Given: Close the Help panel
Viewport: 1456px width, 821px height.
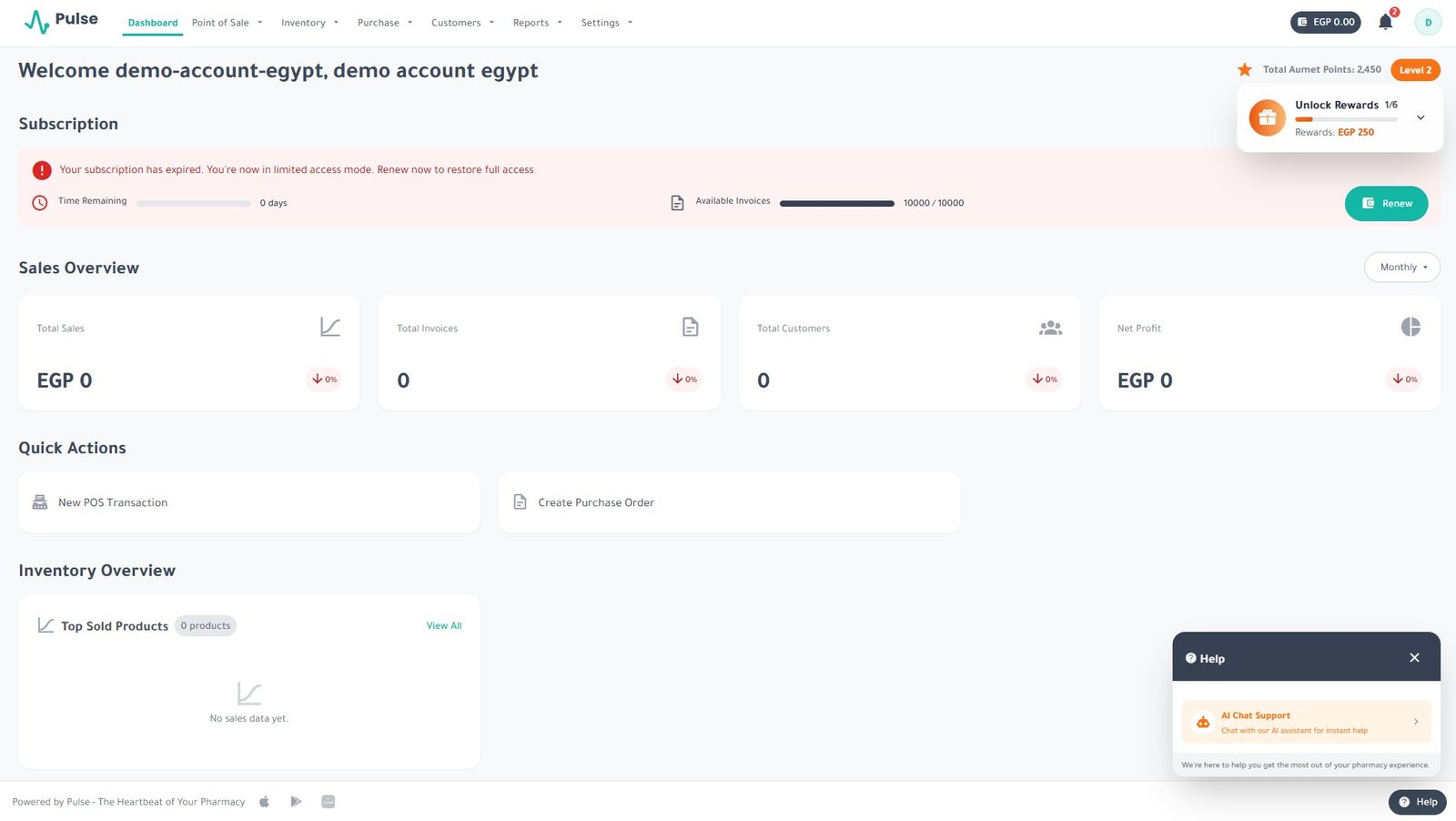Looking at the screenshot, I should click(1414, 658).
